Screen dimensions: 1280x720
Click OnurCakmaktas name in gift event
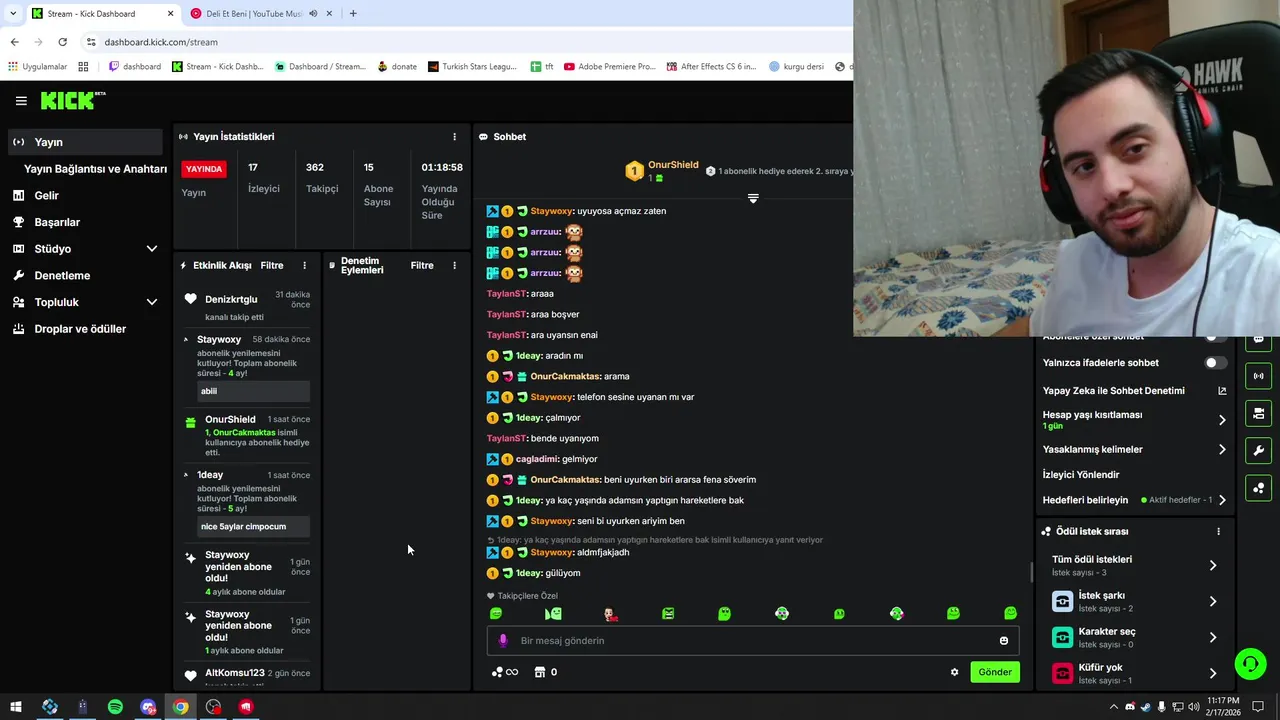(x=244, y=433)
